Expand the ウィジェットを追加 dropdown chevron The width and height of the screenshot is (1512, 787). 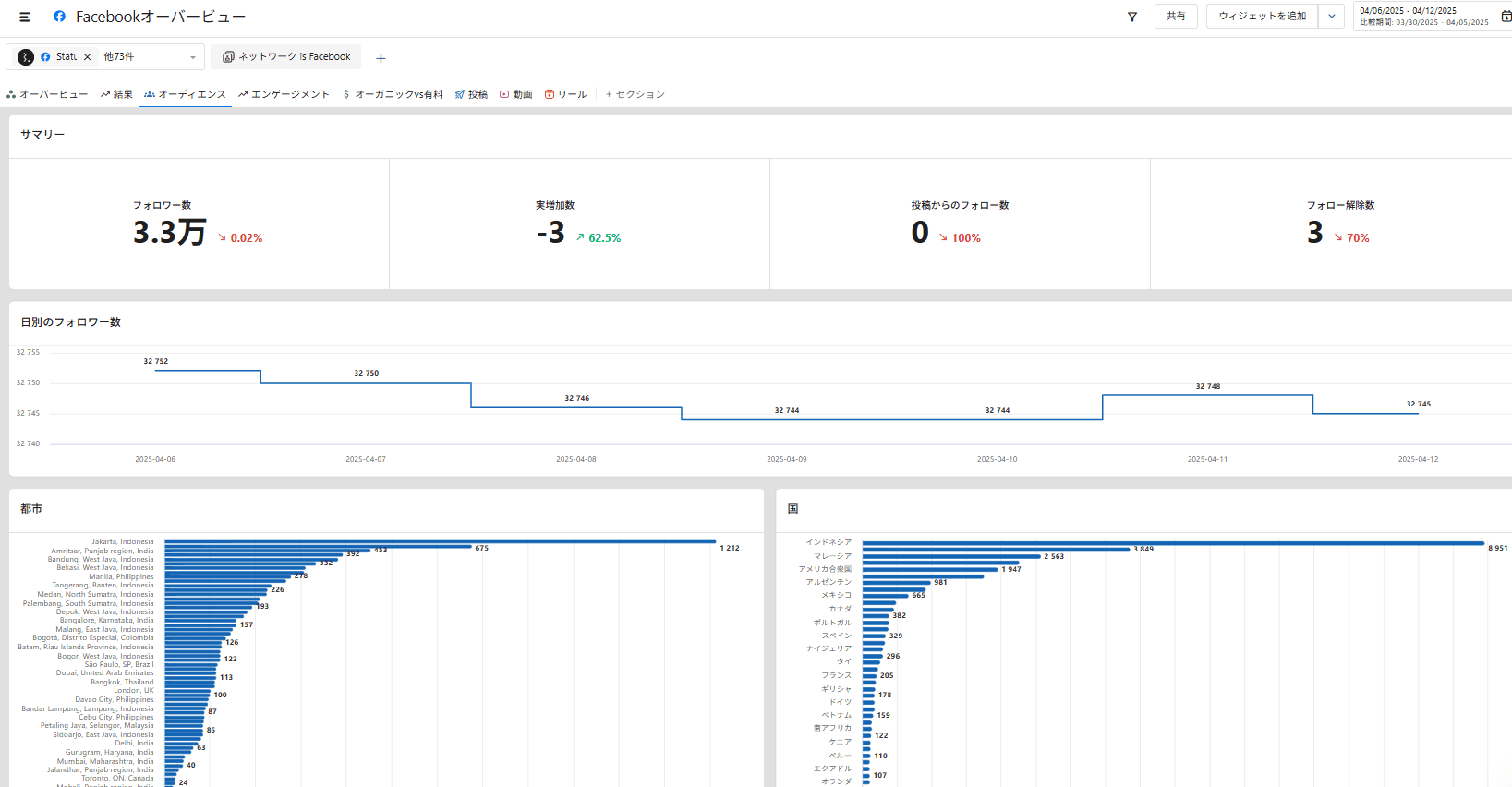tap(1331, 17)
